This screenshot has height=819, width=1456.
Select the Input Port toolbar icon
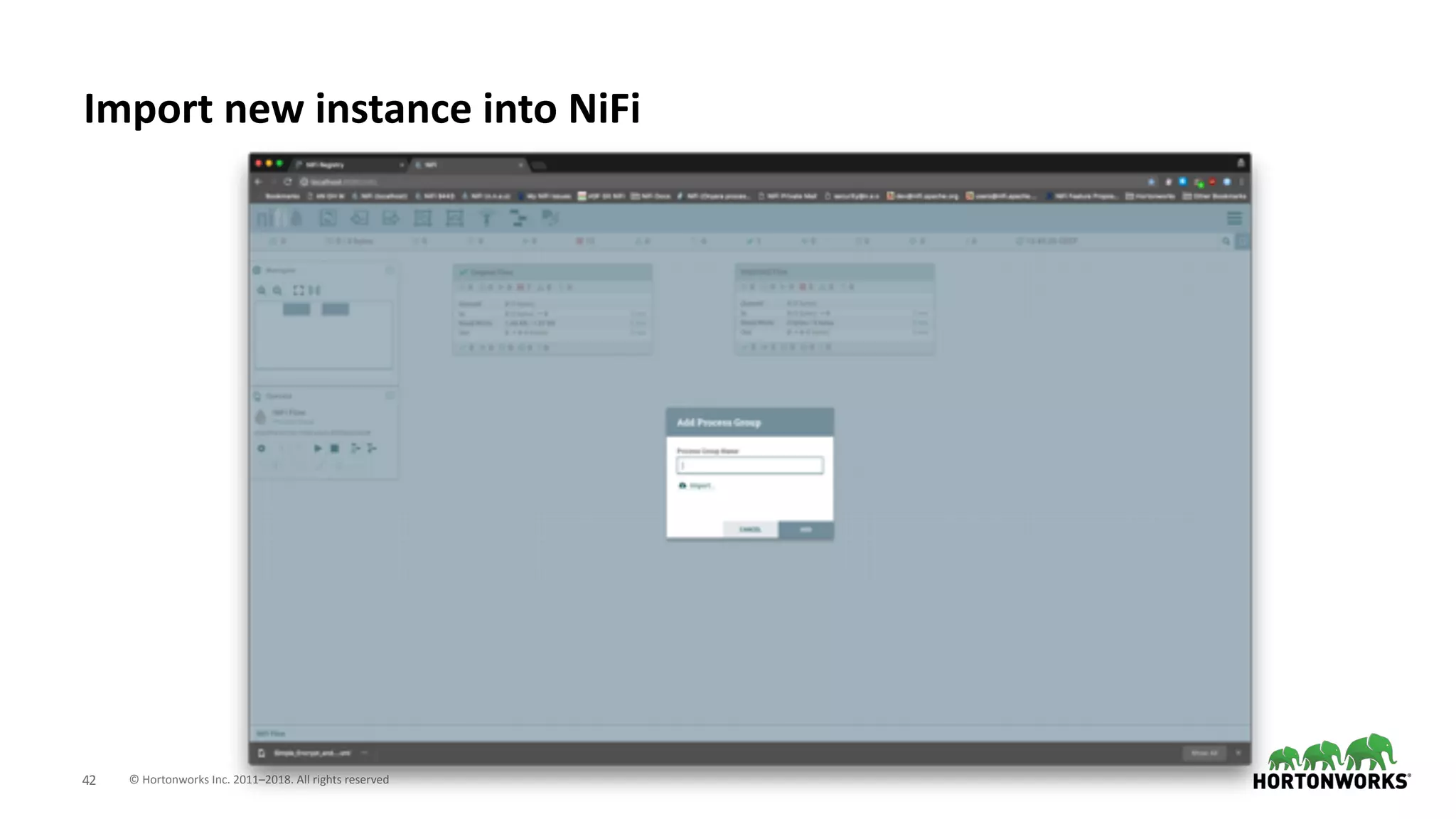click(359, 218)
